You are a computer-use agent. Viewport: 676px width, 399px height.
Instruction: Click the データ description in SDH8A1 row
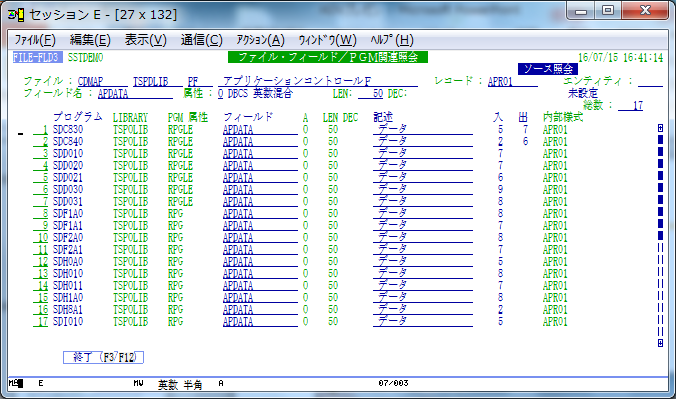click(x=423, y=309)
